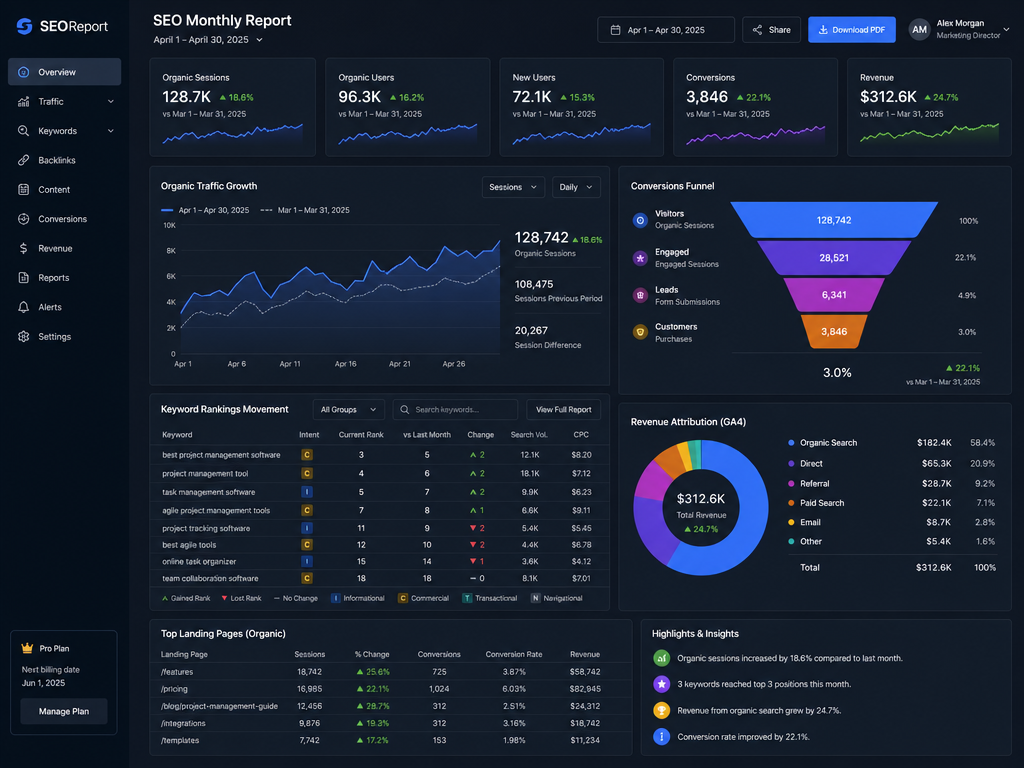Click the Organic Search blue legend dot
This screenshot has height=768, width=1024.
pyautogui.click(x=791, y=443)
